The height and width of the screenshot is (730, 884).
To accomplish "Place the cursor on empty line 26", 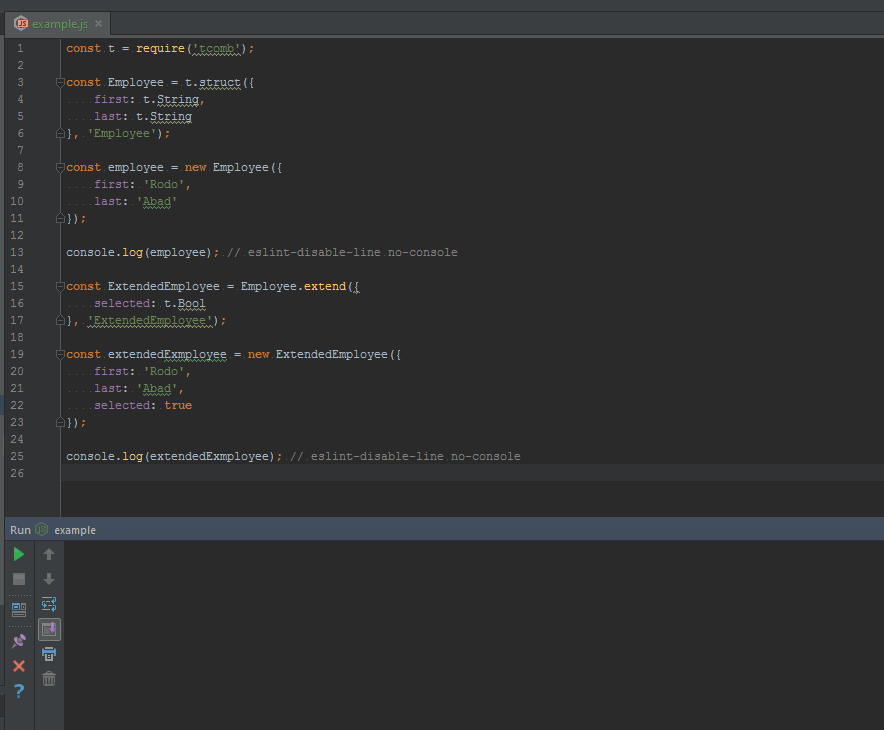I will 400,473.
